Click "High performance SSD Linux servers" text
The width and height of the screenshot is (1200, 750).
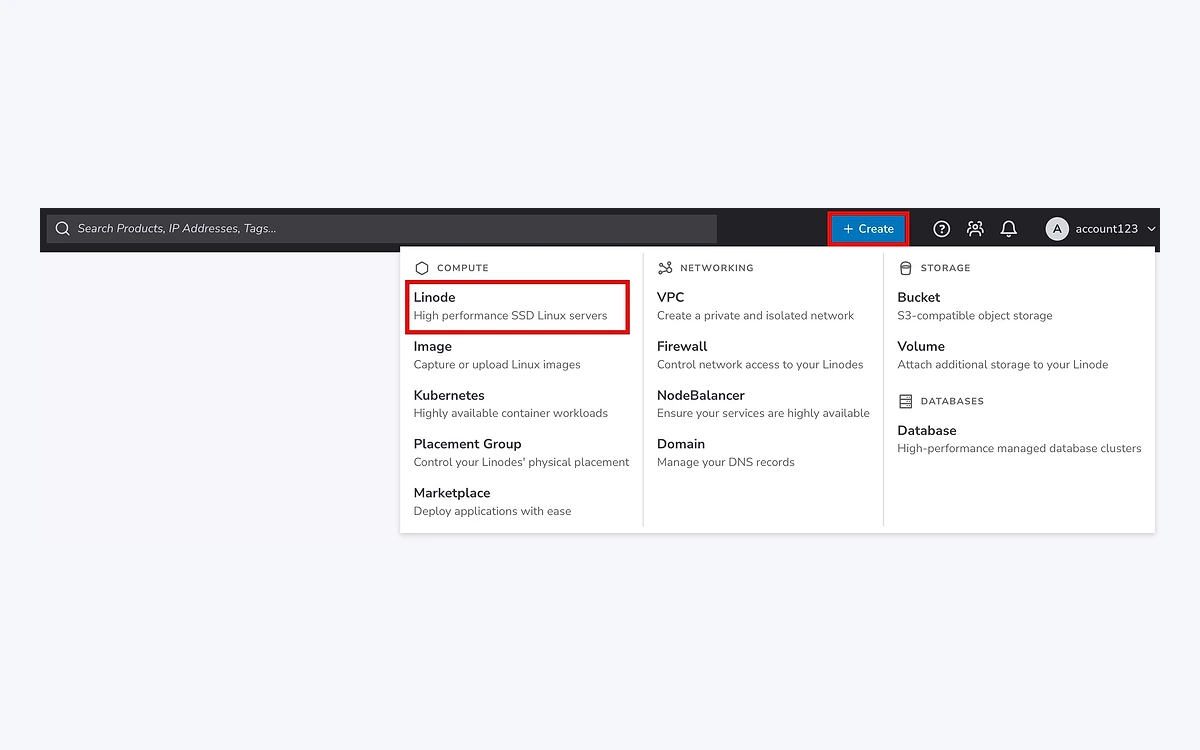click(x=510, y=316)
